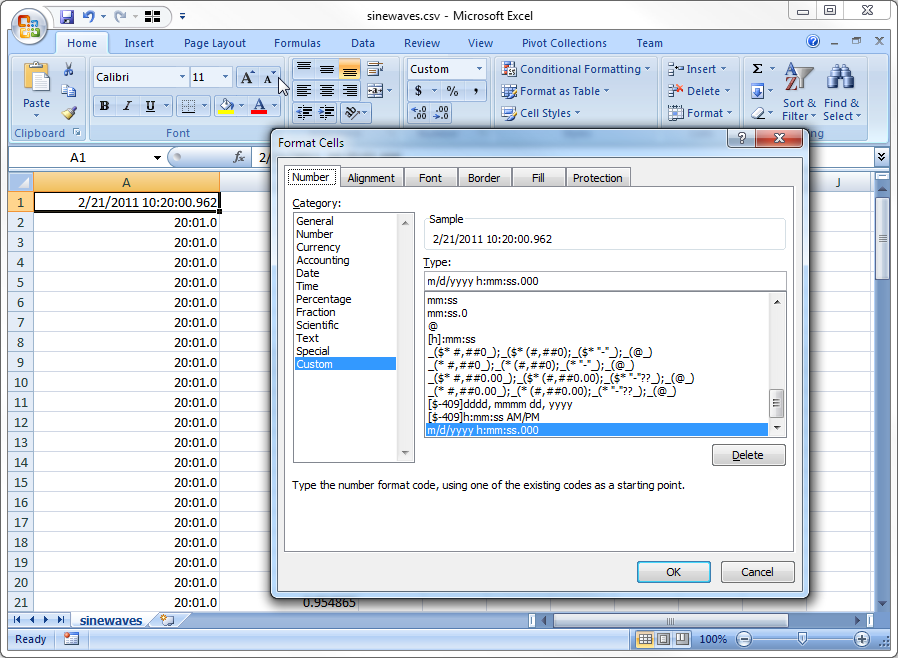Expand the font size dropdown
Screen dimensions: 898x658
[x=225, y=77]
